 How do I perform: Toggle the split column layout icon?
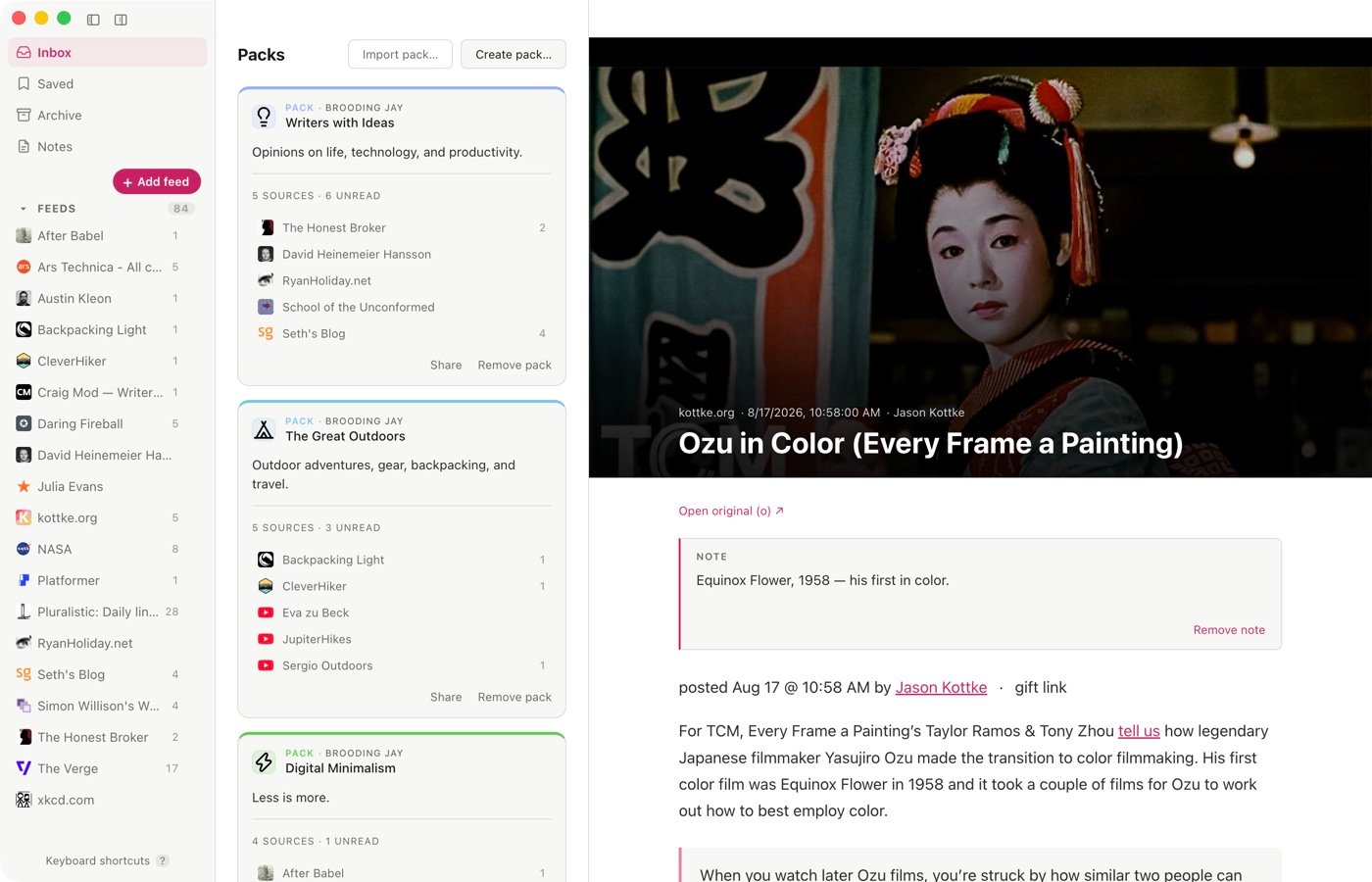[121, 20]
